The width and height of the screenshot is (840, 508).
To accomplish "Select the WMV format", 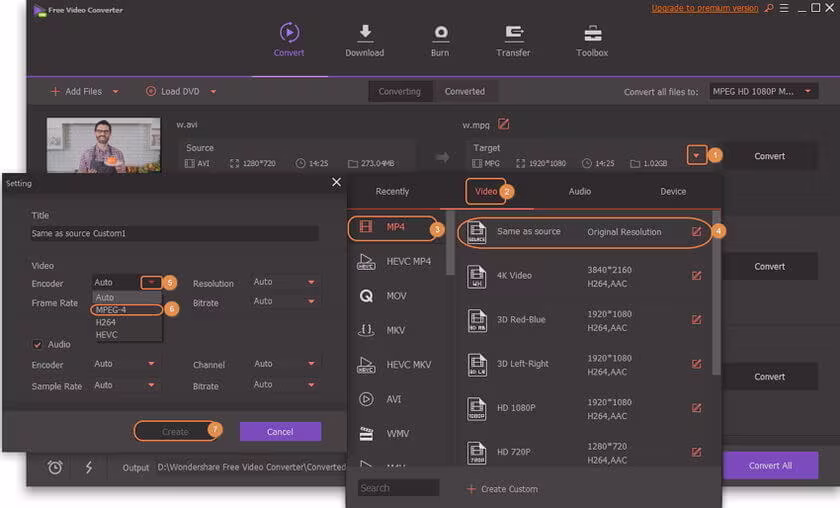I will (x=396, y=434).
